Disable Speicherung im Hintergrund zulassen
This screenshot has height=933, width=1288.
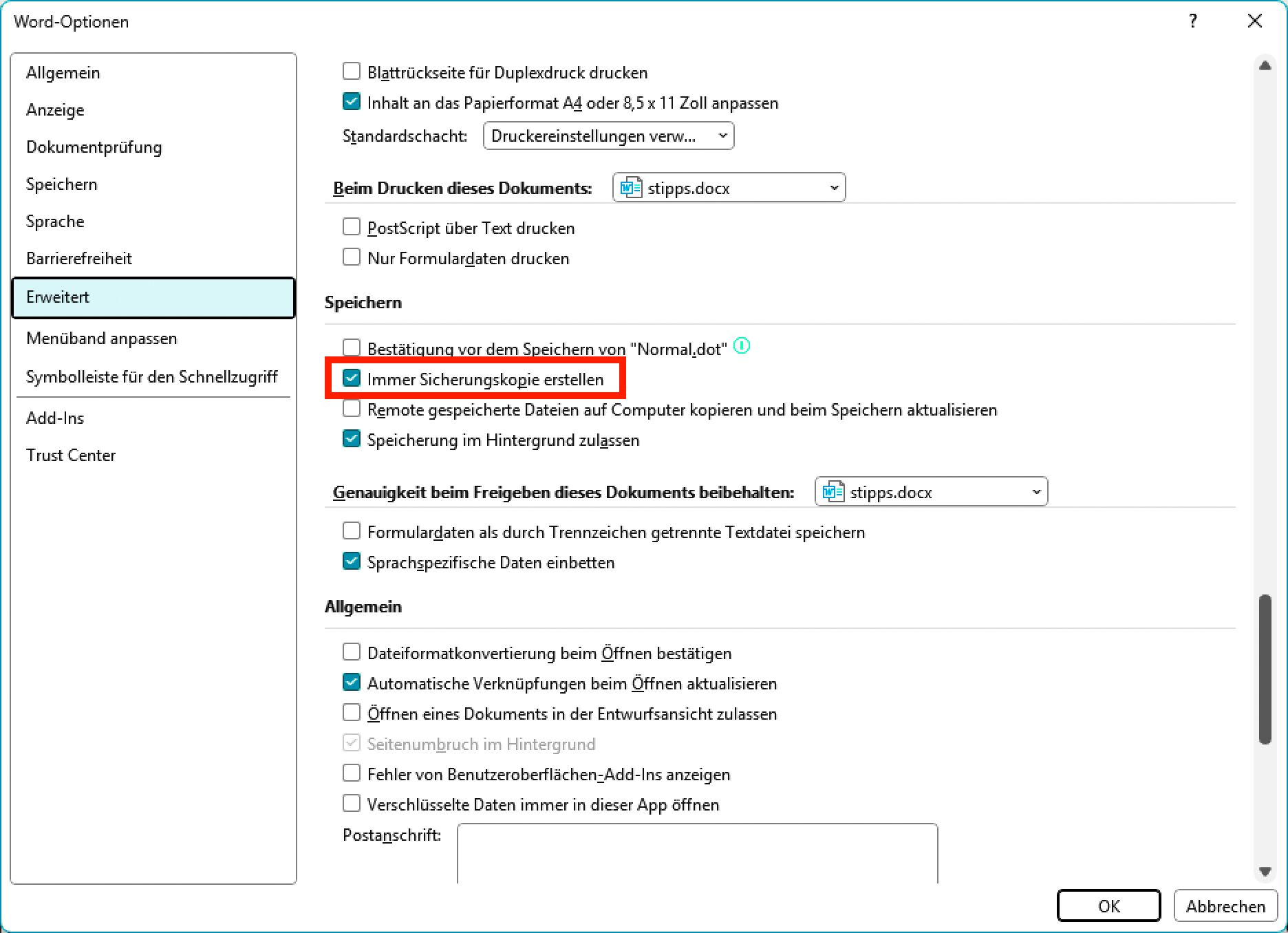[x=352, y=439]
